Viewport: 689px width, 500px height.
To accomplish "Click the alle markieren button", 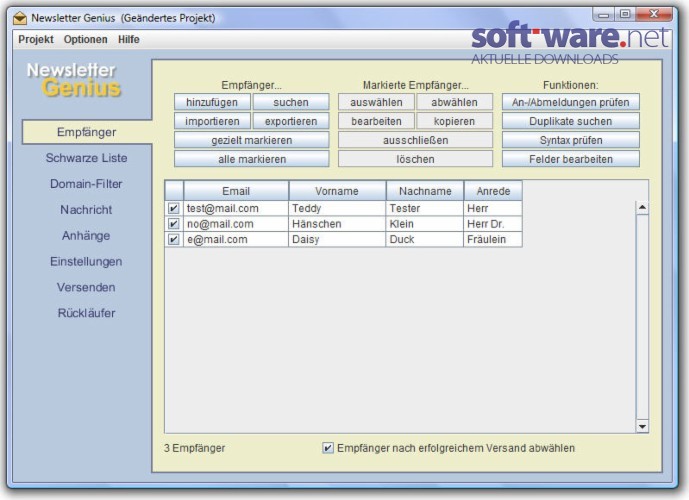I will (x=251, y=159).
